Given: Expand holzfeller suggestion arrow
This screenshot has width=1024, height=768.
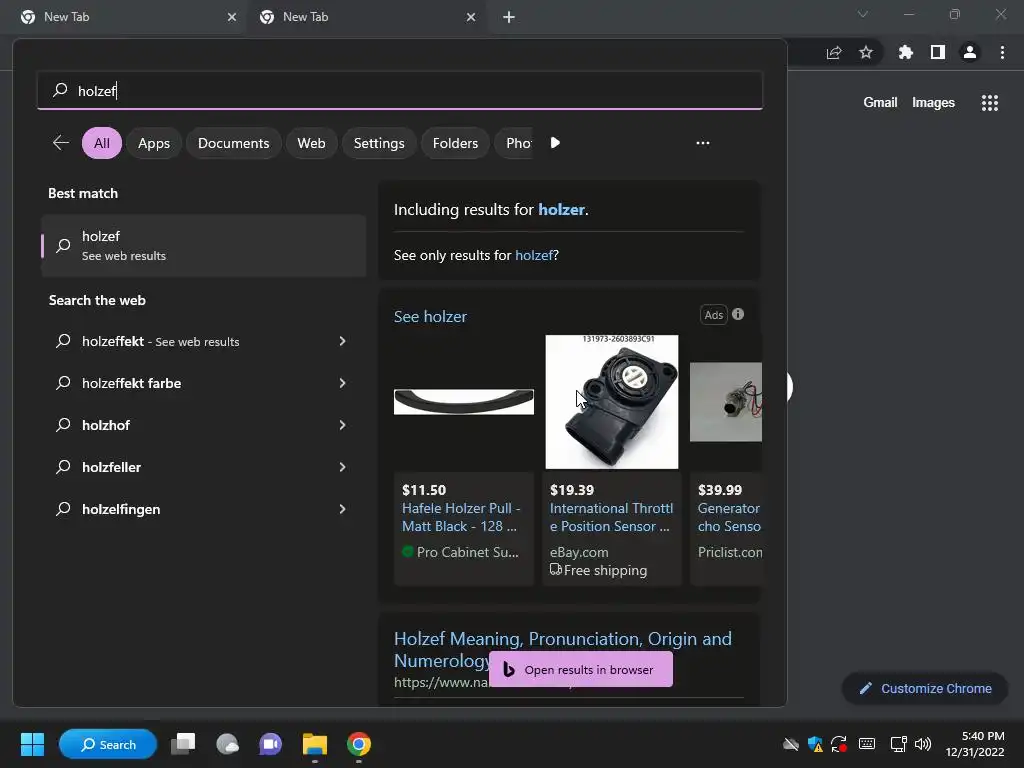Looking at the screenshot, I should 342,467.
